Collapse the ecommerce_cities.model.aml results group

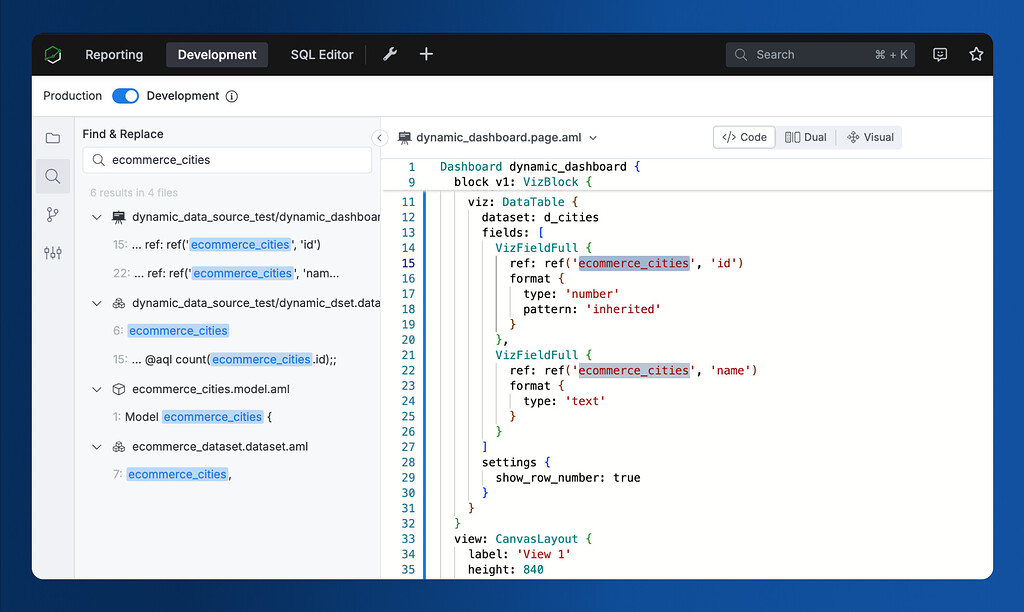point(96,388)
